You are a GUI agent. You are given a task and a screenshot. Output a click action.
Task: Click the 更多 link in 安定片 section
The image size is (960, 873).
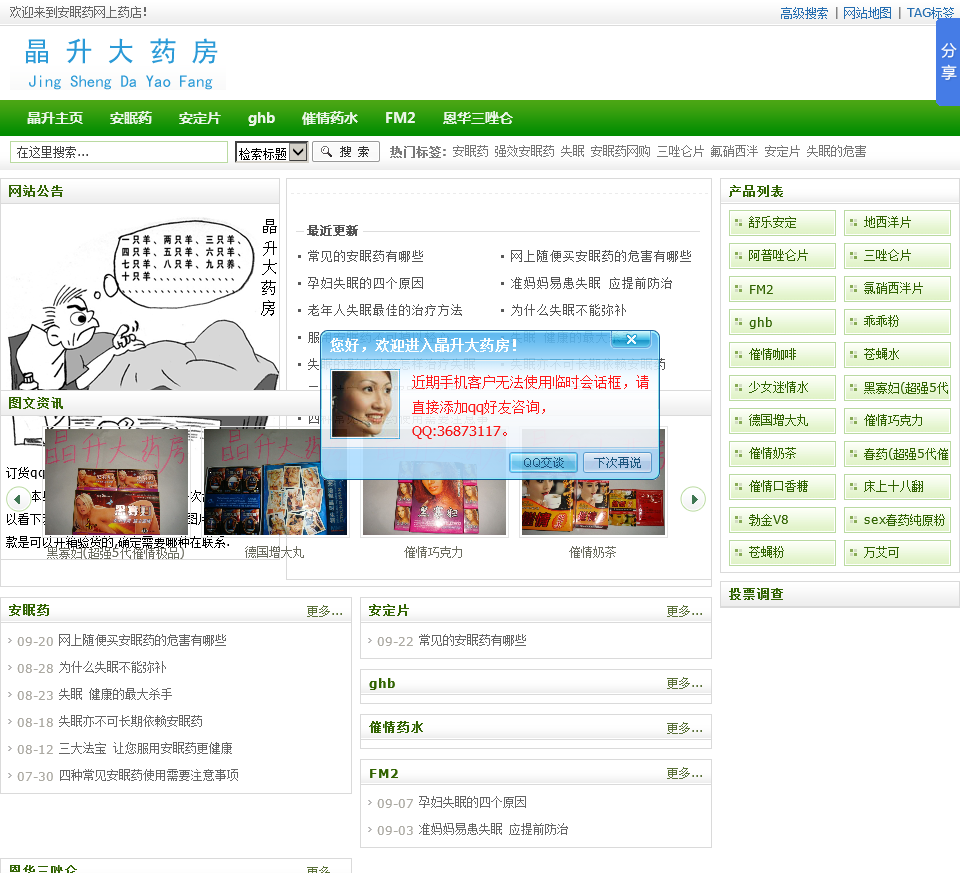pyautogui.click(x=684, y=611)
